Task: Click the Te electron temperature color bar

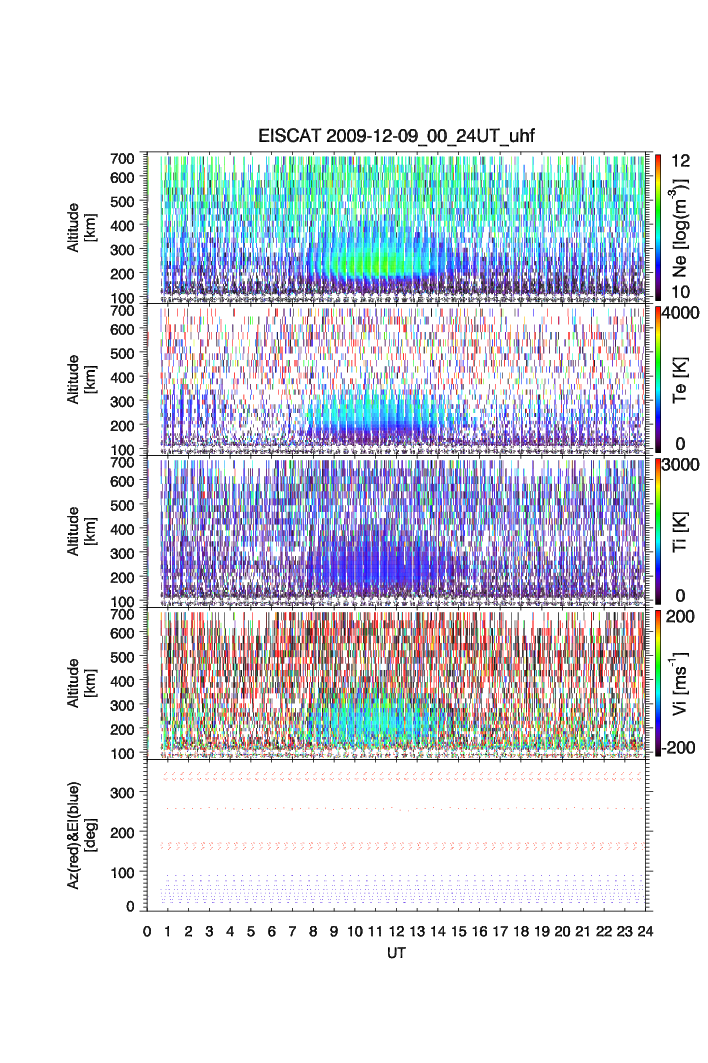Action: (x=657, y=378)
